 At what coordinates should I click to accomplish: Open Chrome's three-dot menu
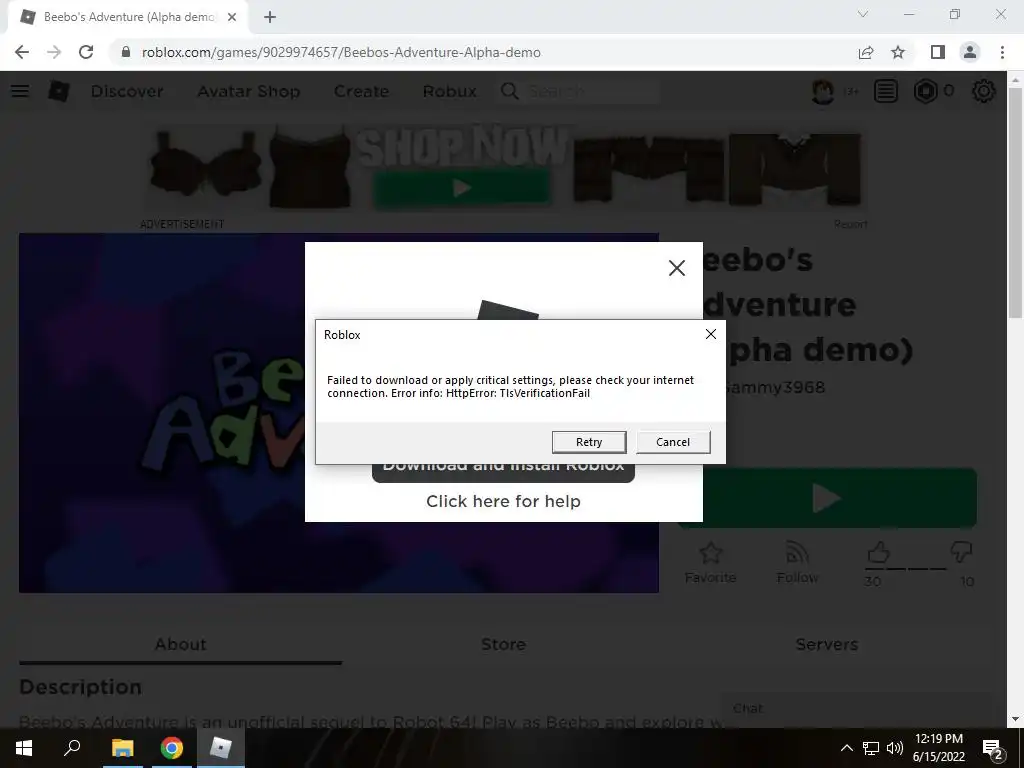[1002, 52]
